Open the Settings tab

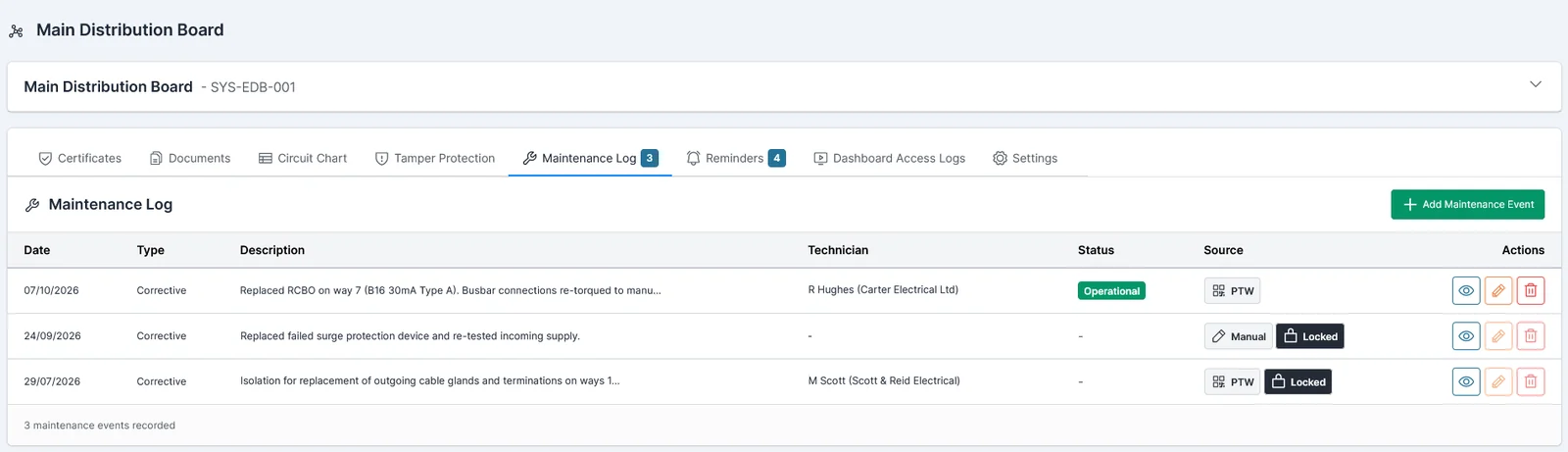[x=1025, y=158]
